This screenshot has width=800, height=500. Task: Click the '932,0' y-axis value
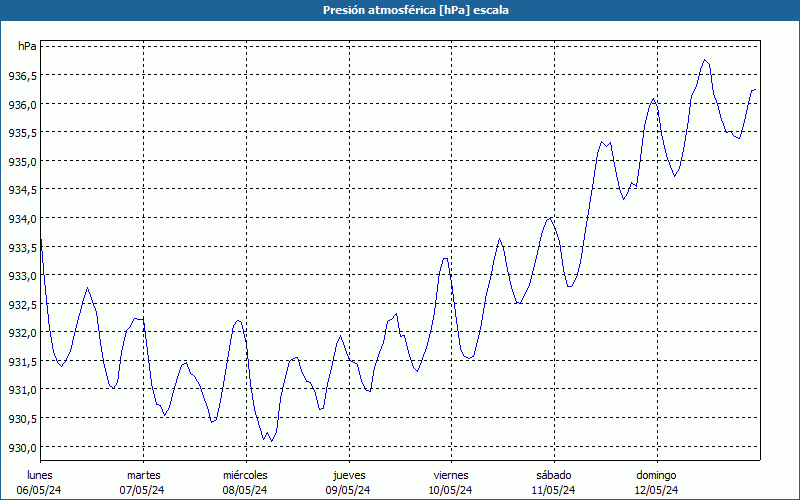pyautogui.click(x=22, y=333)
